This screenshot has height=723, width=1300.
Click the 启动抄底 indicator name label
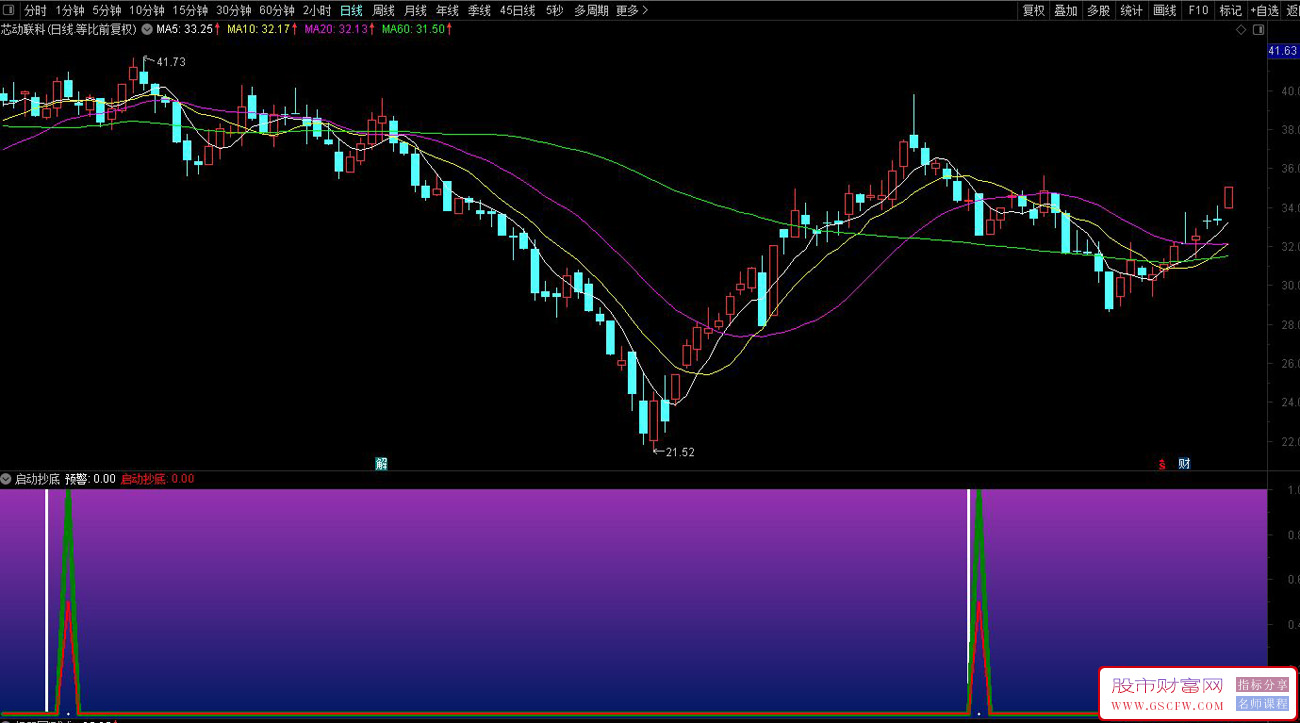[x=37, y=479]
